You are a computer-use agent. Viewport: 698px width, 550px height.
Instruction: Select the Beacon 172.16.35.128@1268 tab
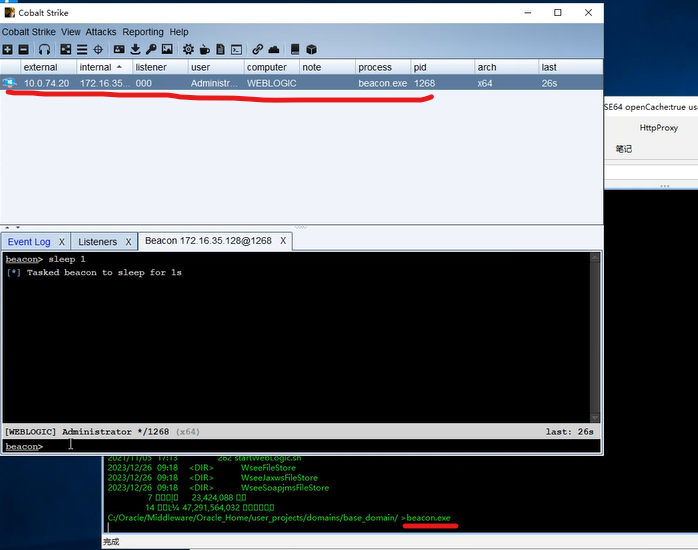tap(208, 241)
